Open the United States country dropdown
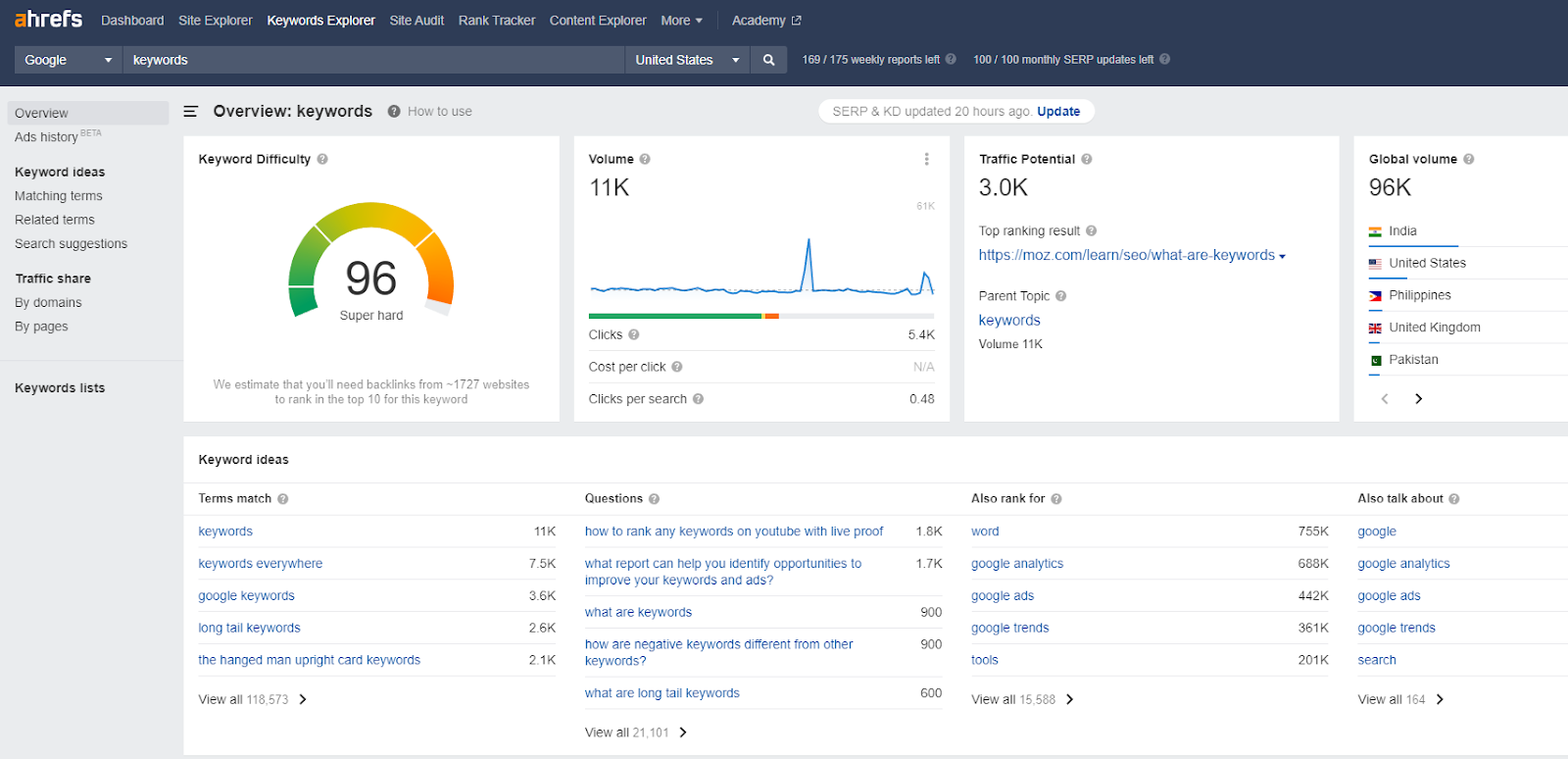The width and height of the screenshot is (1568, 759). click(x=688, y=60)
